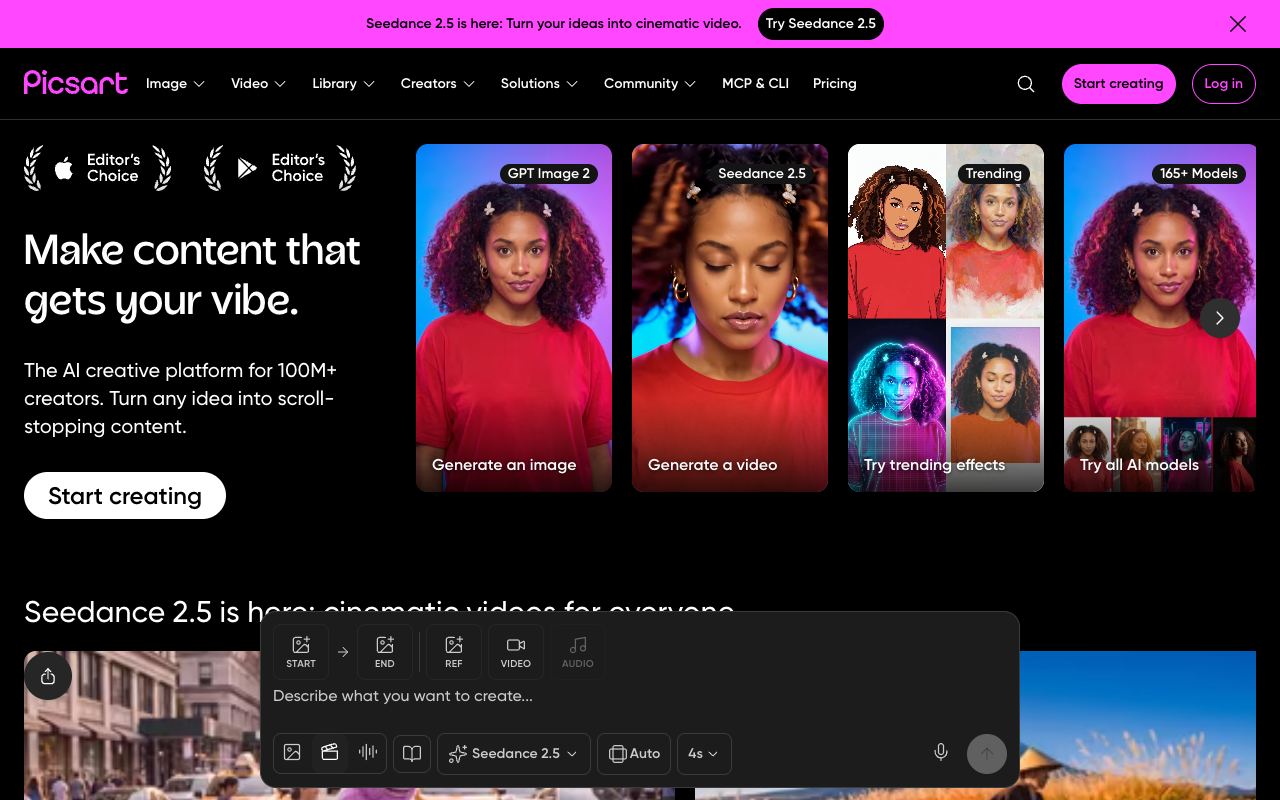
Task: Open the Auto aspect ratio selector
Action: point(634,754)
